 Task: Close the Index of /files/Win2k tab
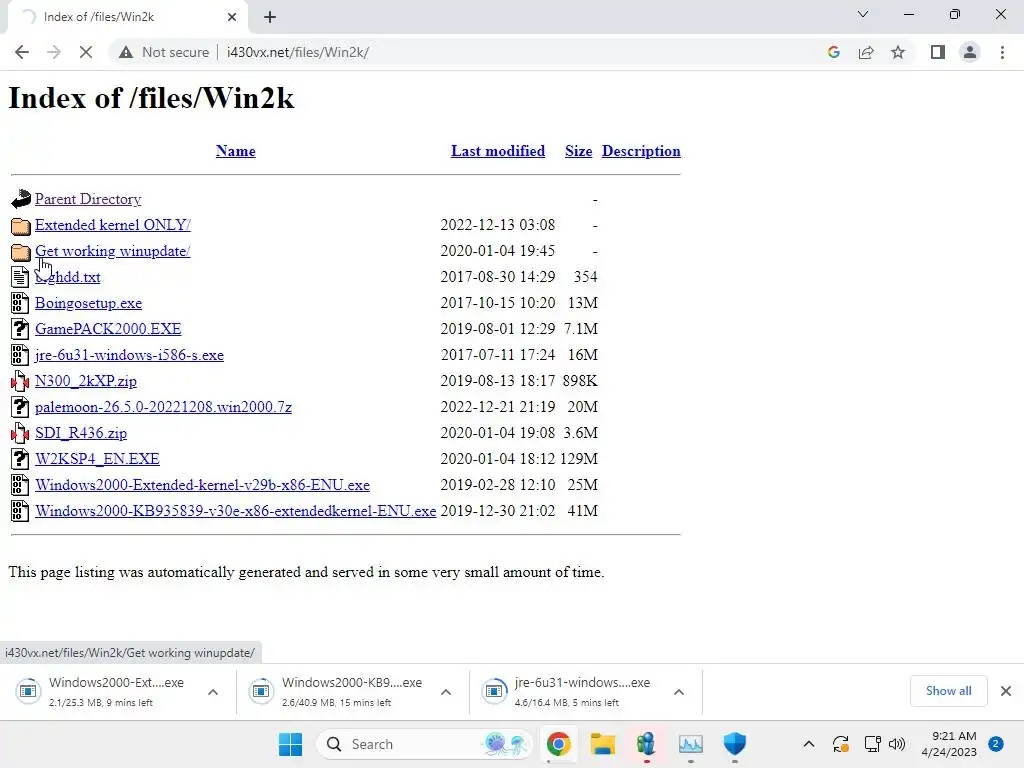pyautogui.click(x=232, y=17)
